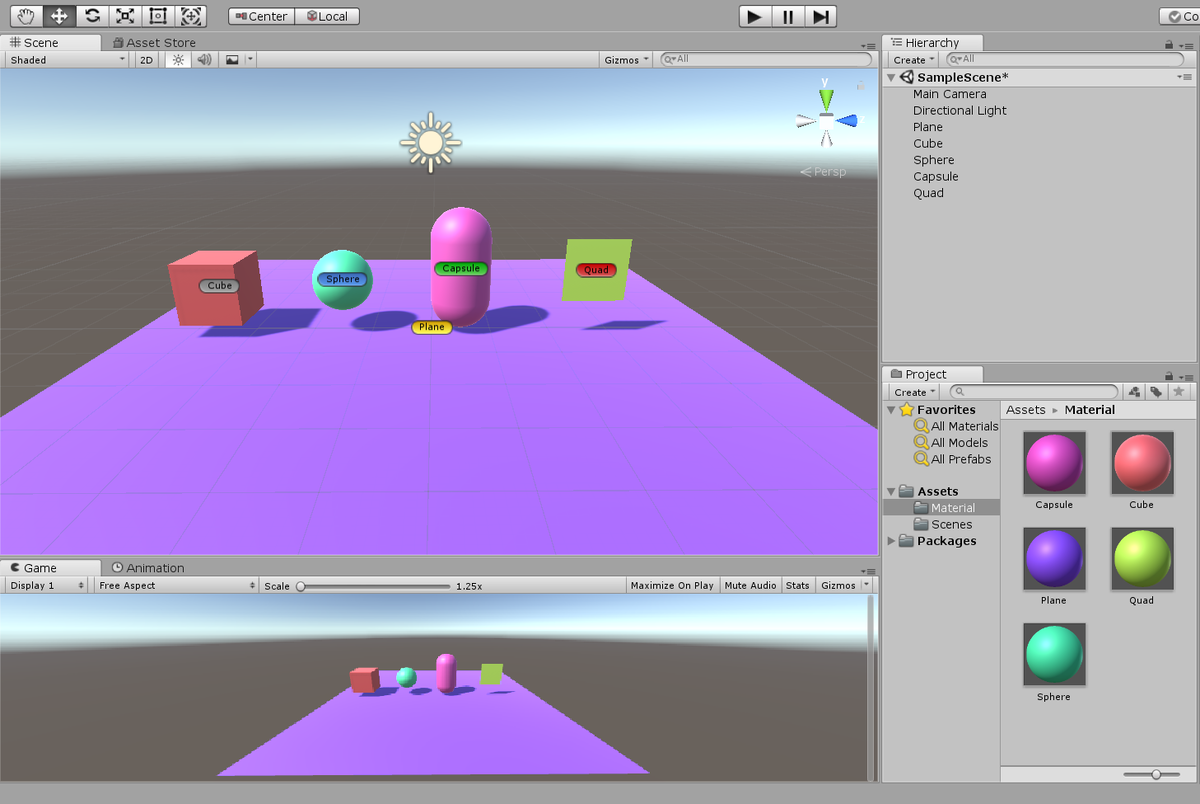This screenshot has width=1200, height=804.
Task: Select All Prefabs favorite
Action: 953,459
